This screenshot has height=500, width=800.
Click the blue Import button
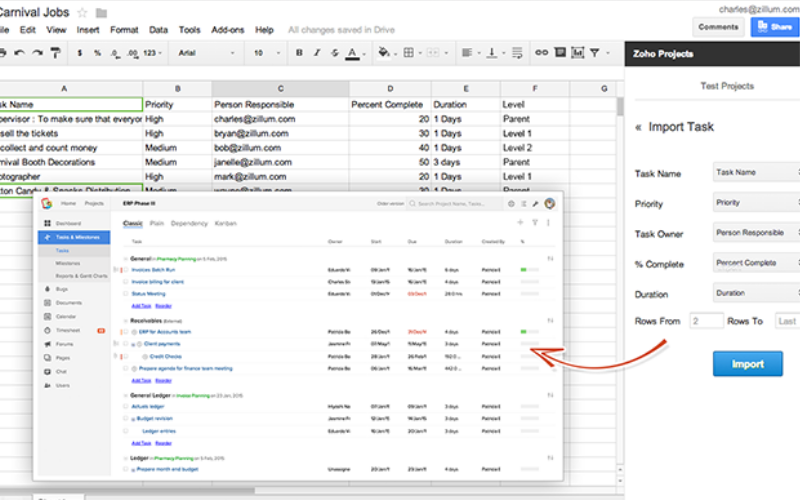[747, 364]
